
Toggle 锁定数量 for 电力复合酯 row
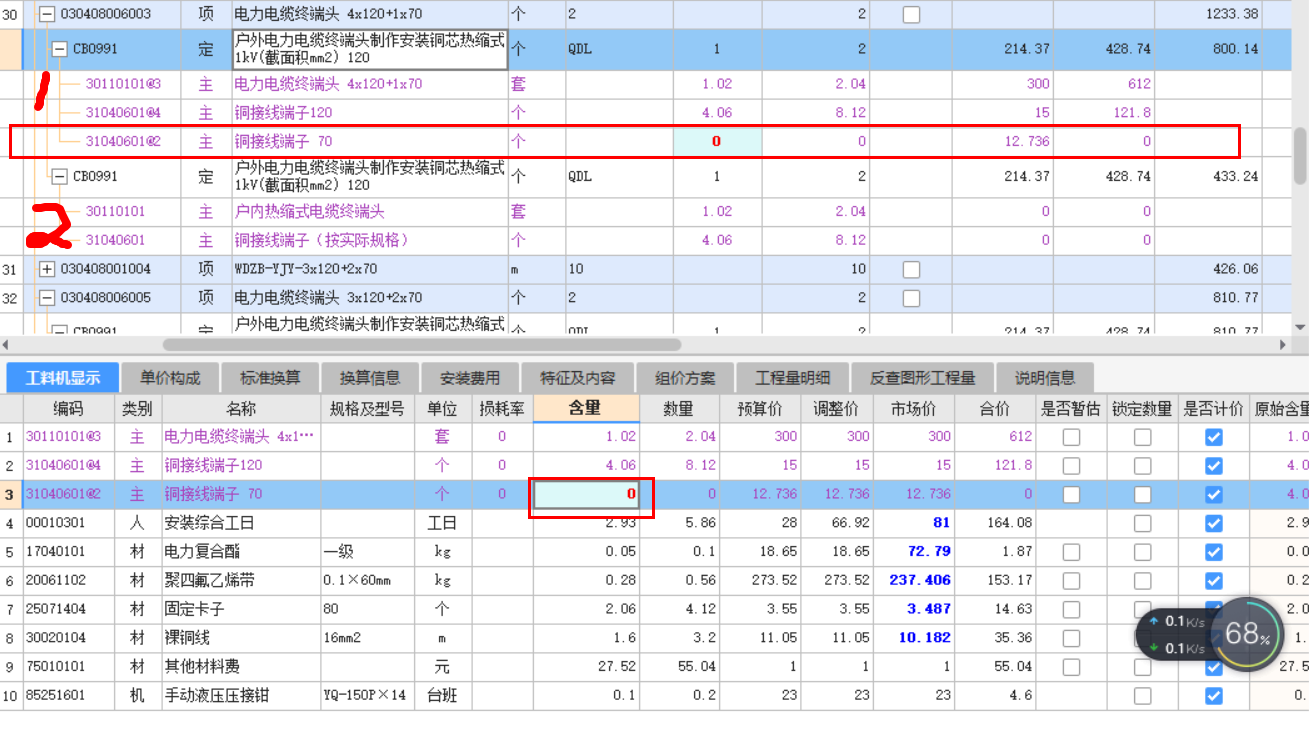[x=1142, y=552]
